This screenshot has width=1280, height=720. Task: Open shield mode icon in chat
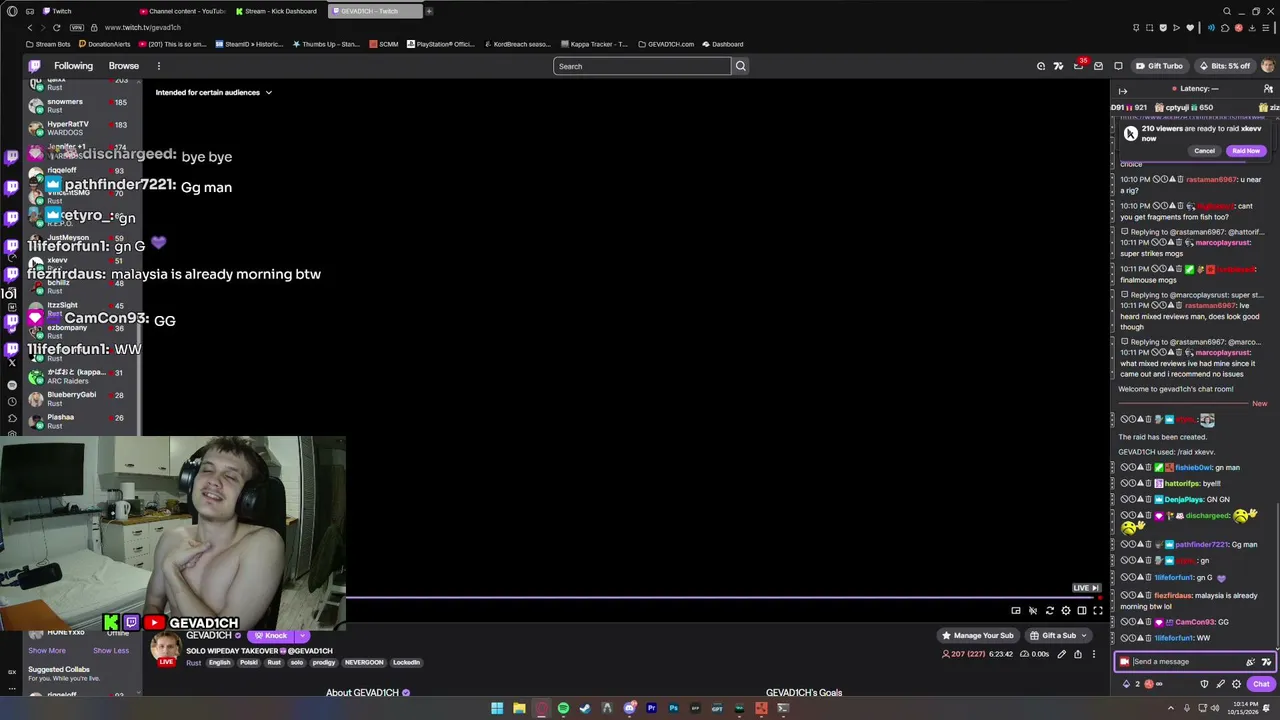[x=1204, y=684]
